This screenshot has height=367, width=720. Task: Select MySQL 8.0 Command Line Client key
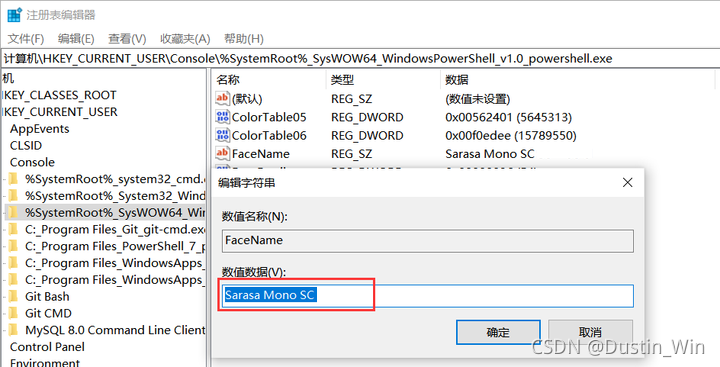(115, 330)
